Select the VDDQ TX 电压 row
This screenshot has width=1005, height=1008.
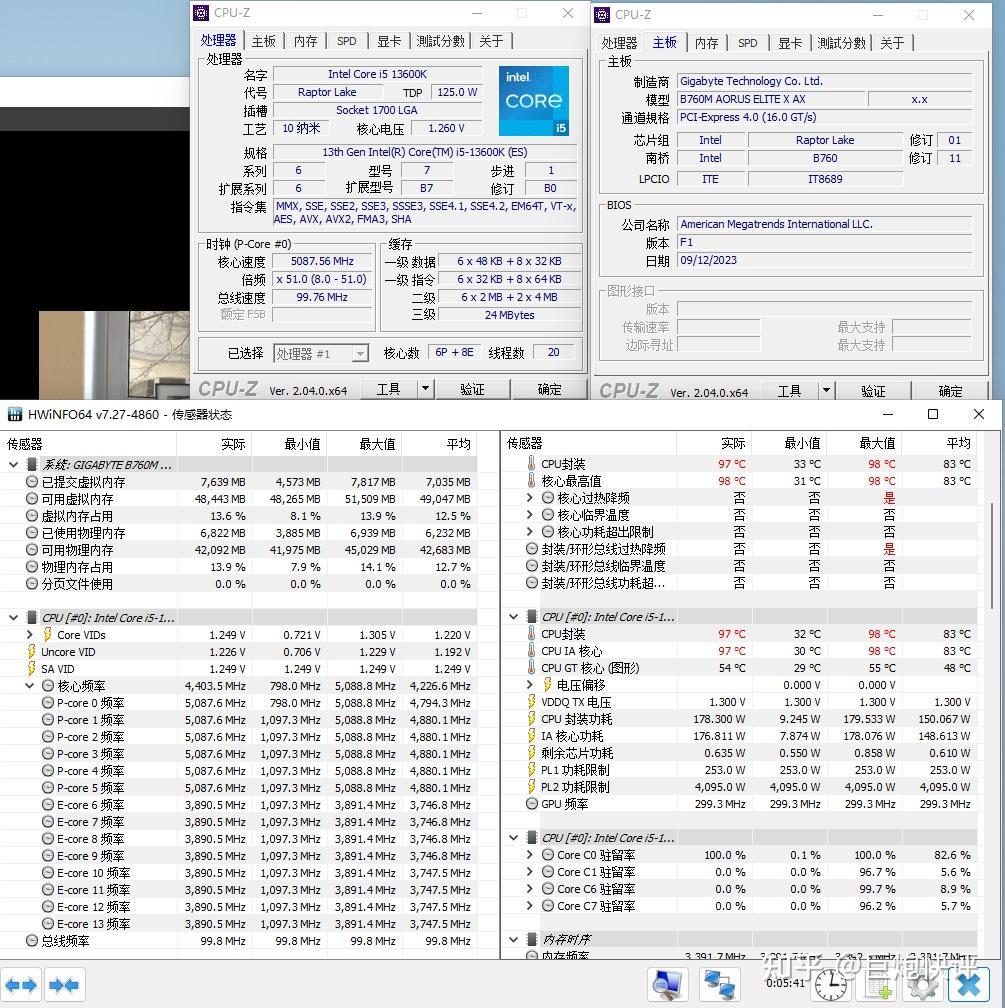coord(739,702)
